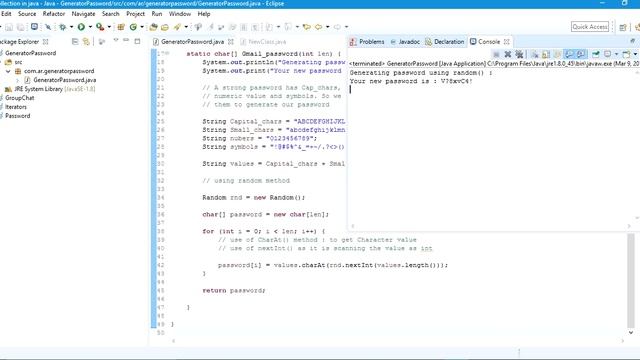Open the Window menu
Screen dimensions: 640x360
point(180,14)
